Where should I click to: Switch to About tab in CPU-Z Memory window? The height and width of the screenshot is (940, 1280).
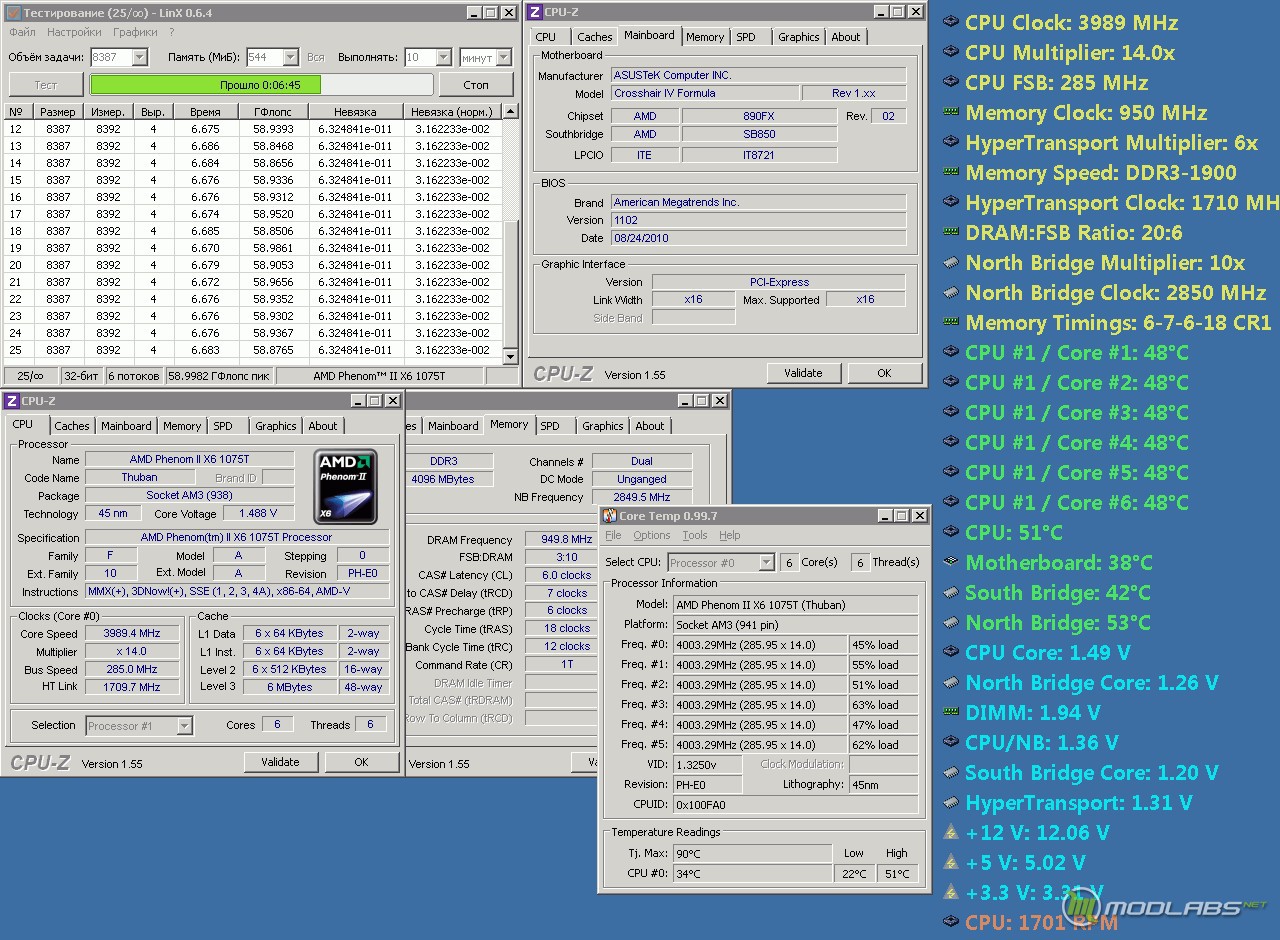coord(650,426)
